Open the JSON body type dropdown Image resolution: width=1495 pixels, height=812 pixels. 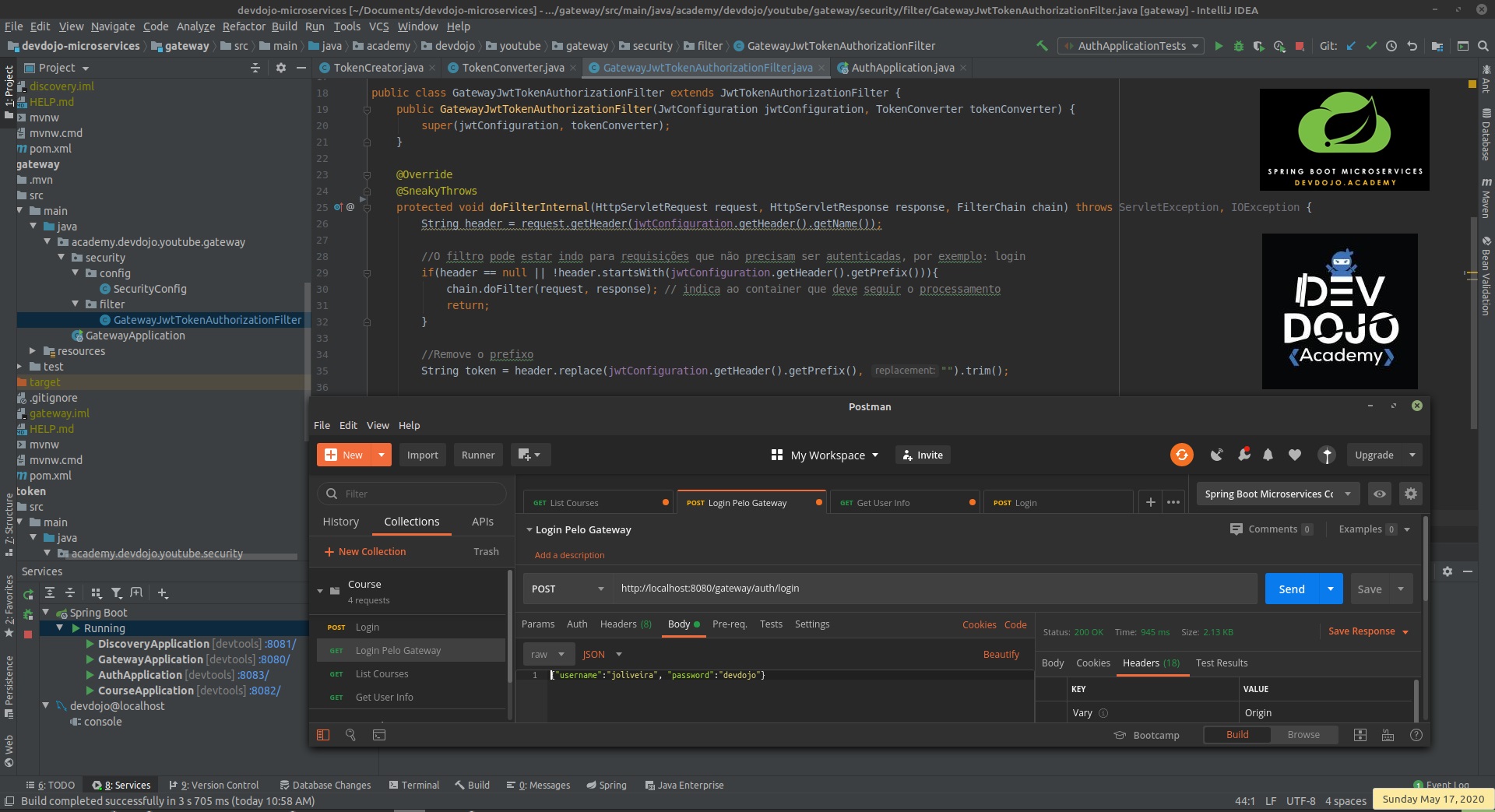[x=601, y=654]
